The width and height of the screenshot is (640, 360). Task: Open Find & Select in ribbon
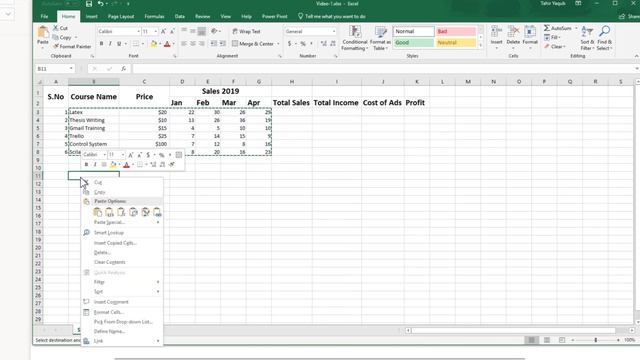tap(604, 38)
